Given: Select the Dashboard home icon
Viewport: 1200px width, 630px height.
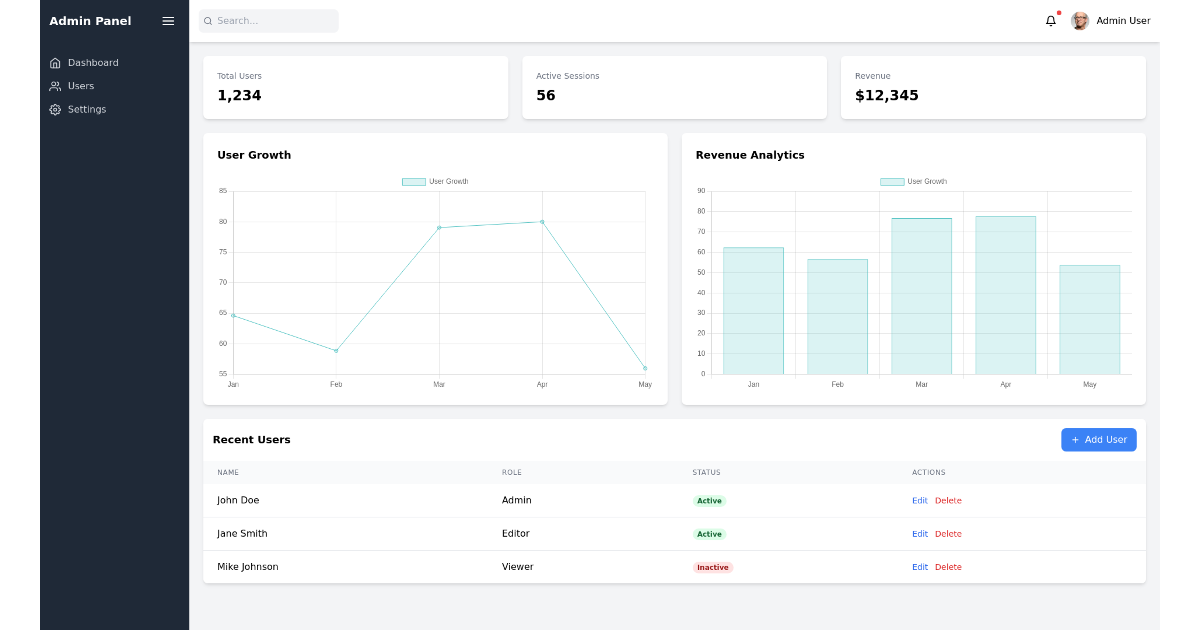Looking at the screenshot, I should click(55, 62).
